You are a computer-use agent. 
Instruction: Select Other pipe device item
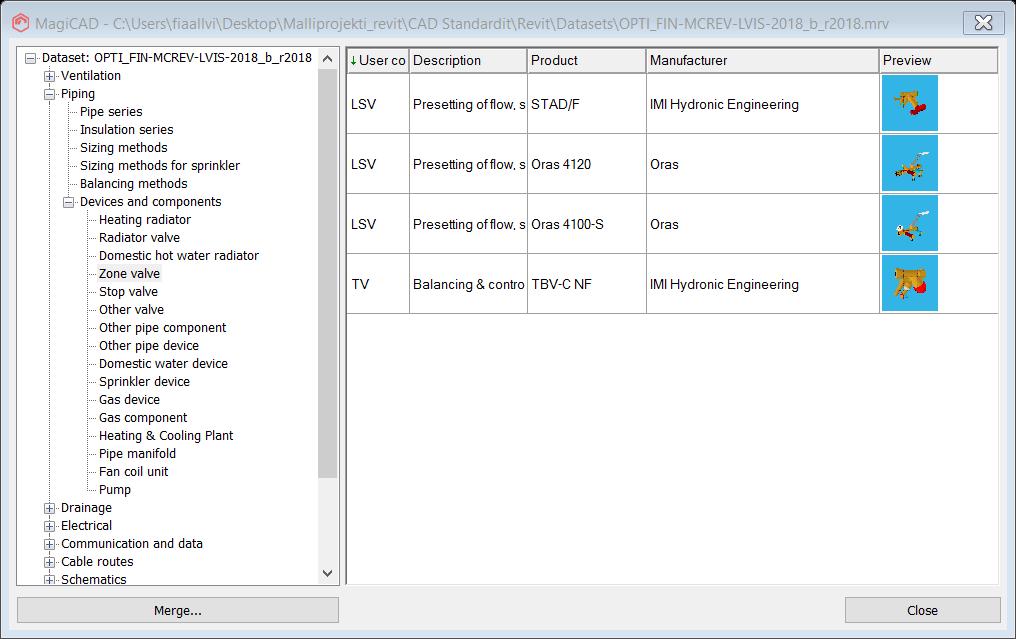pyautogui.click(x=149, y=346)
